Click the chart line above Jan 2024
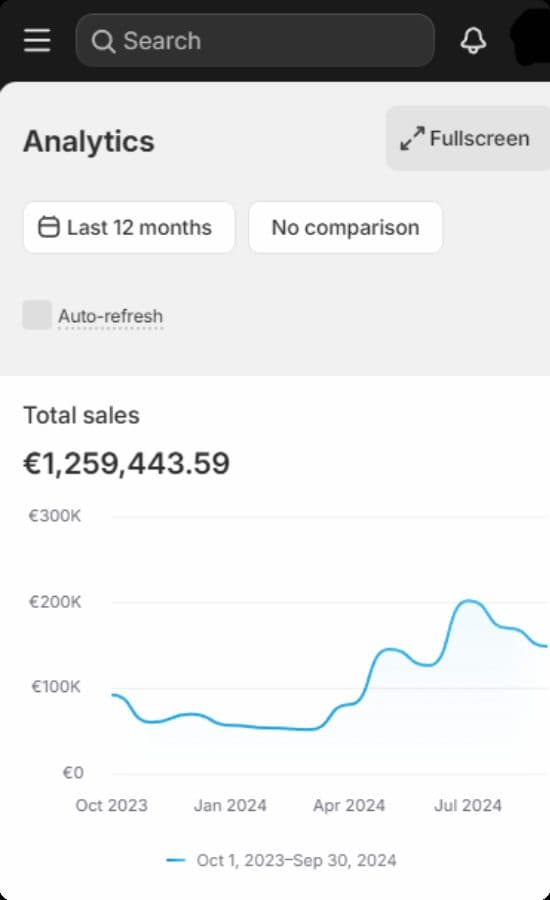 [x=230, y=725]
